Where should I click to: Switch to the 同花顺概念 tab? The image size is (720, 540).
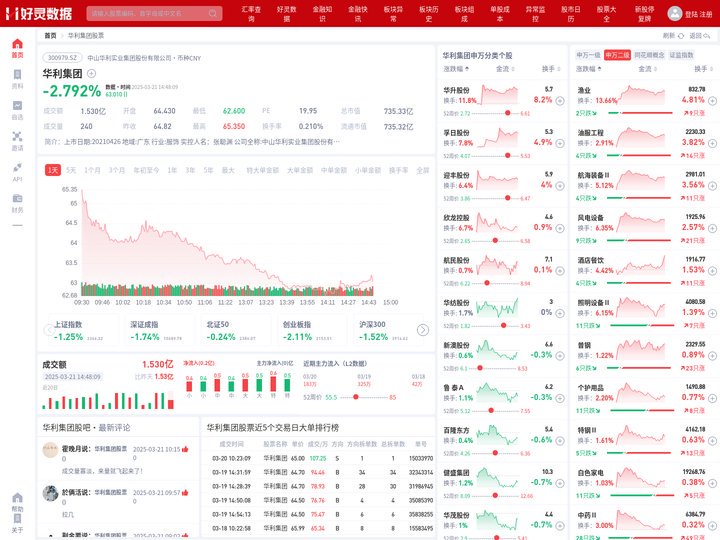click(x=649, y=55)
